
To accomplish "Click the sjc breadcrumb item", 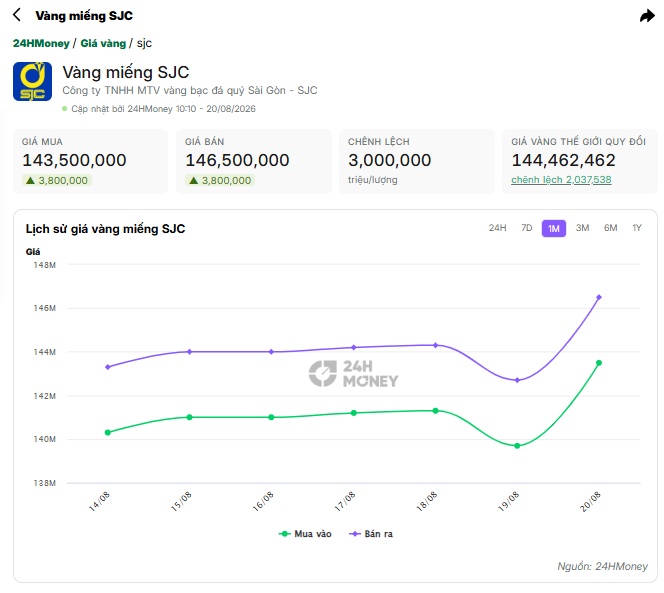I will point(144,43).
